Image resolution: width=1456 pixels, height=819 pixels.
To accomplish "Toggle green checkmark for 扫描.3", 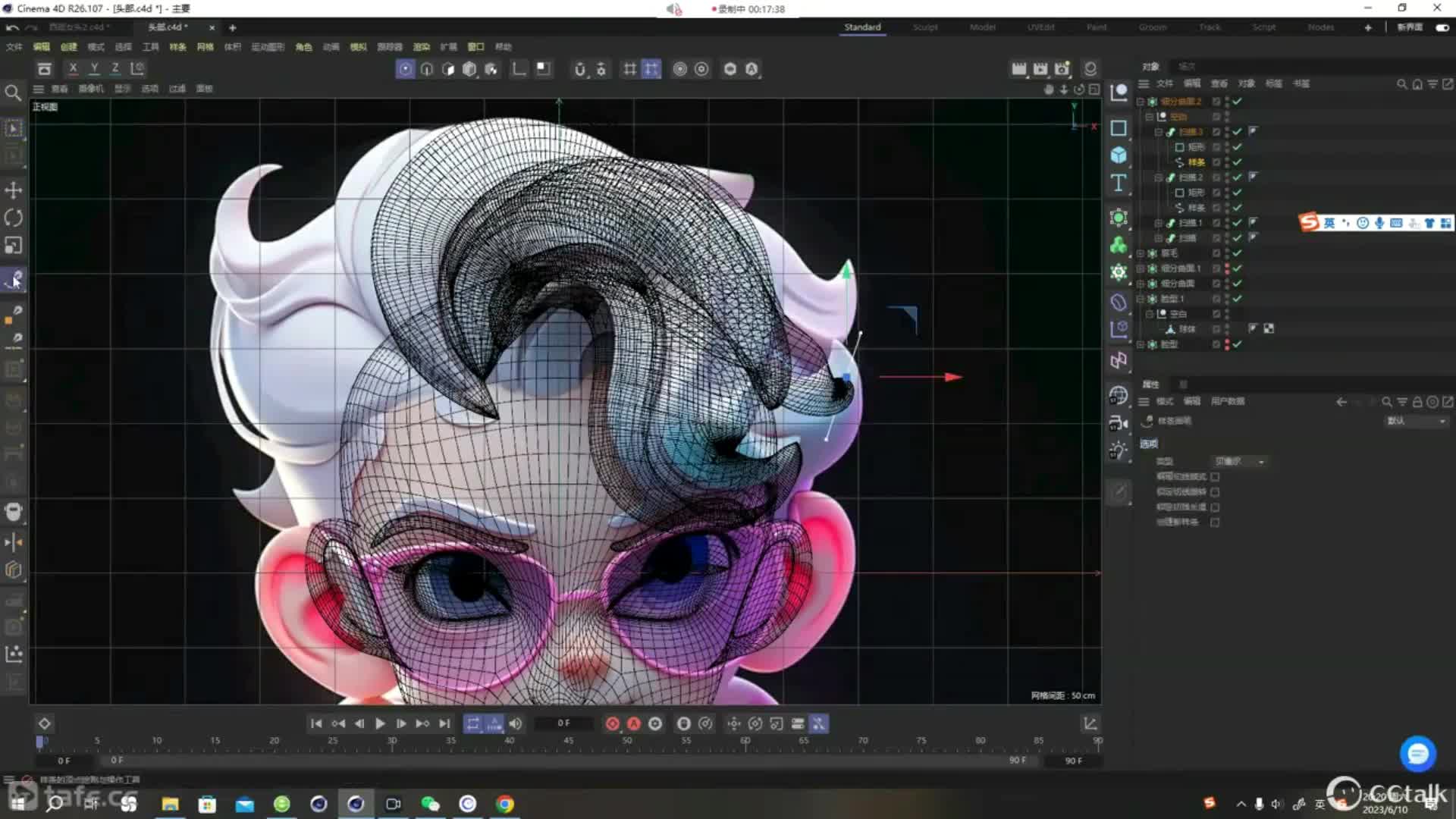I will coord(1238,132).
